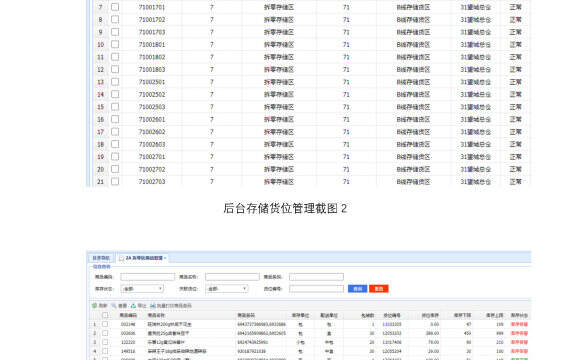Tick the checkbox in row 71002703
The height and width of the screenshot is (360, 570).
(x=115, y=181)
